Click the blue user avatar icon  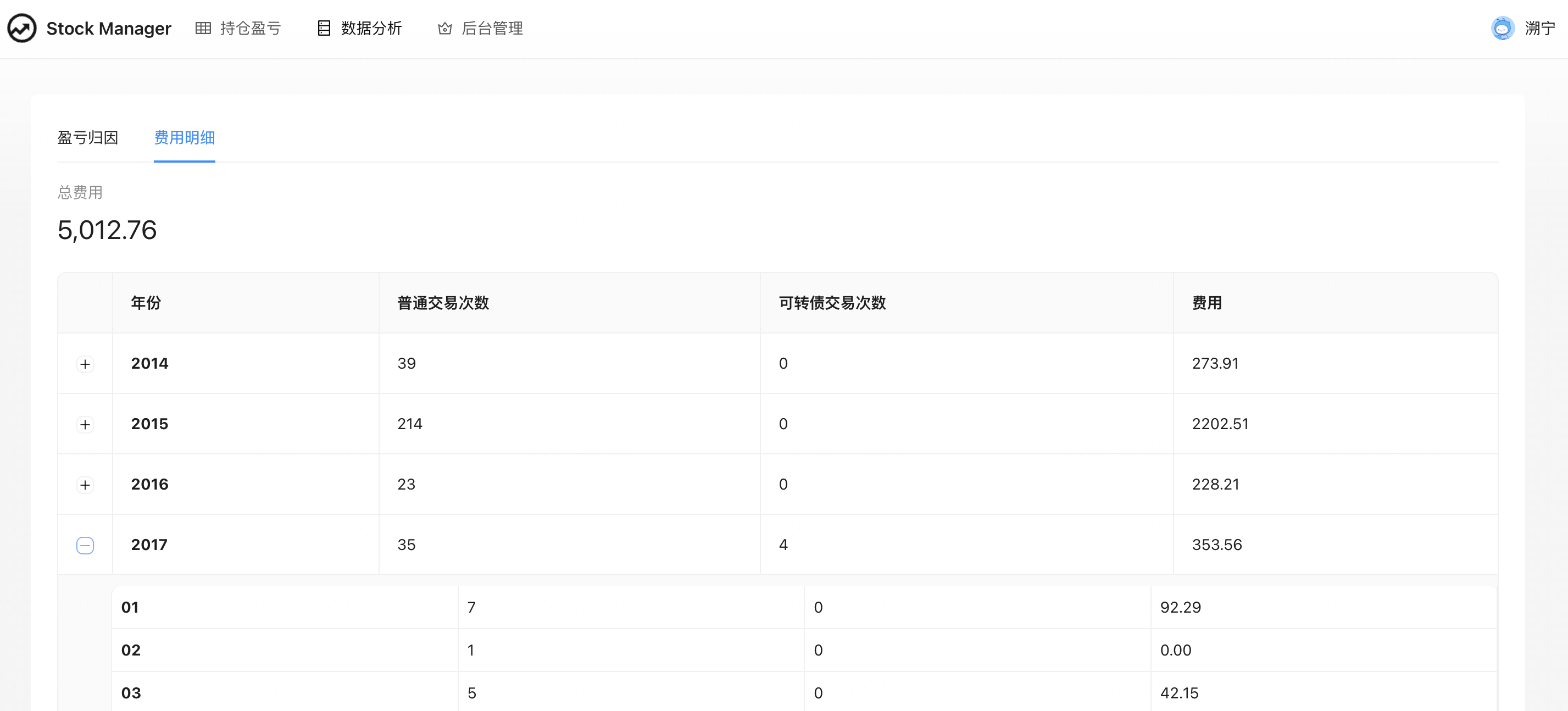tap(1502, 28)
